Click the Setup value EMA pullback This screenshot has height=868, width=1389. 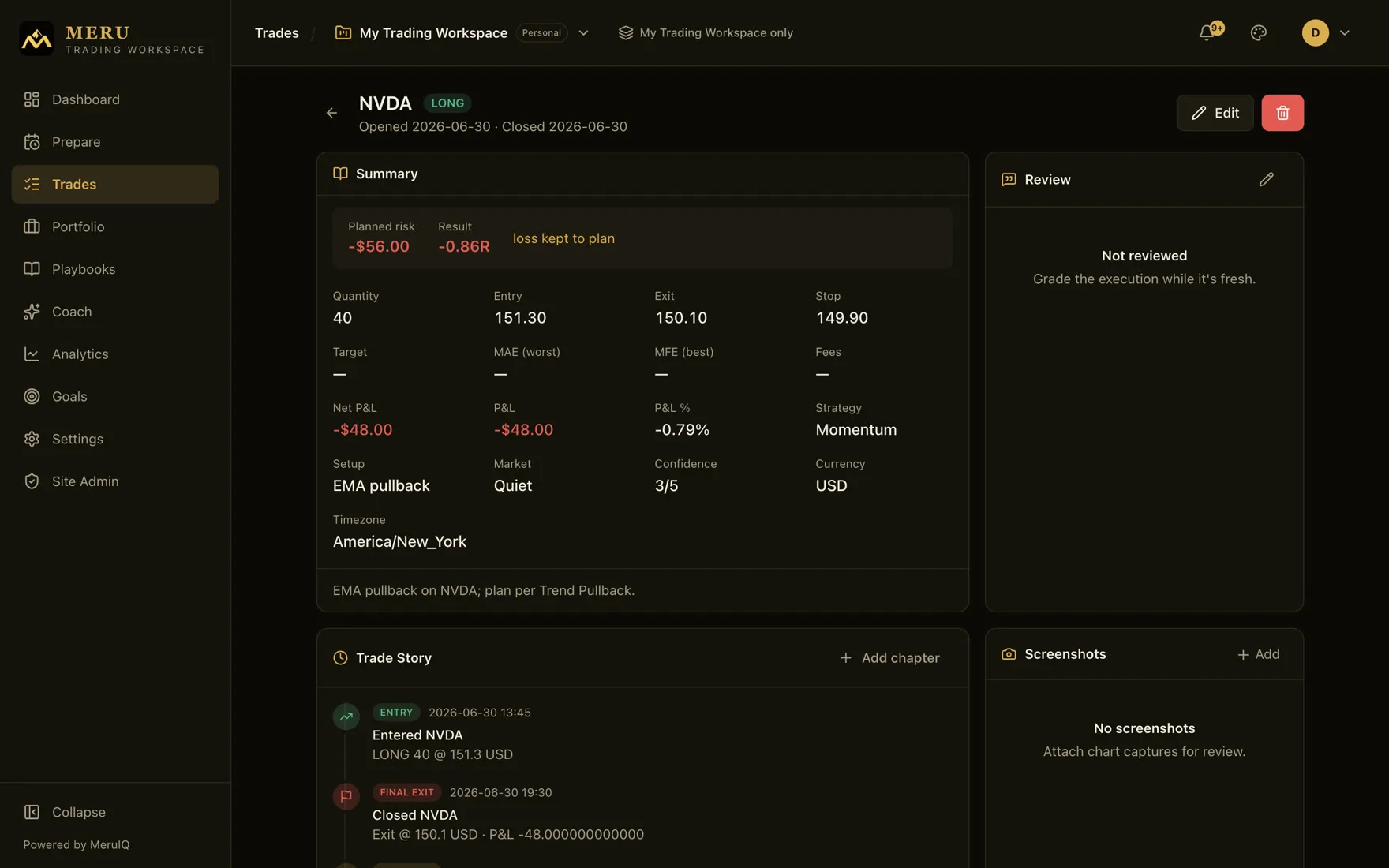381,486
